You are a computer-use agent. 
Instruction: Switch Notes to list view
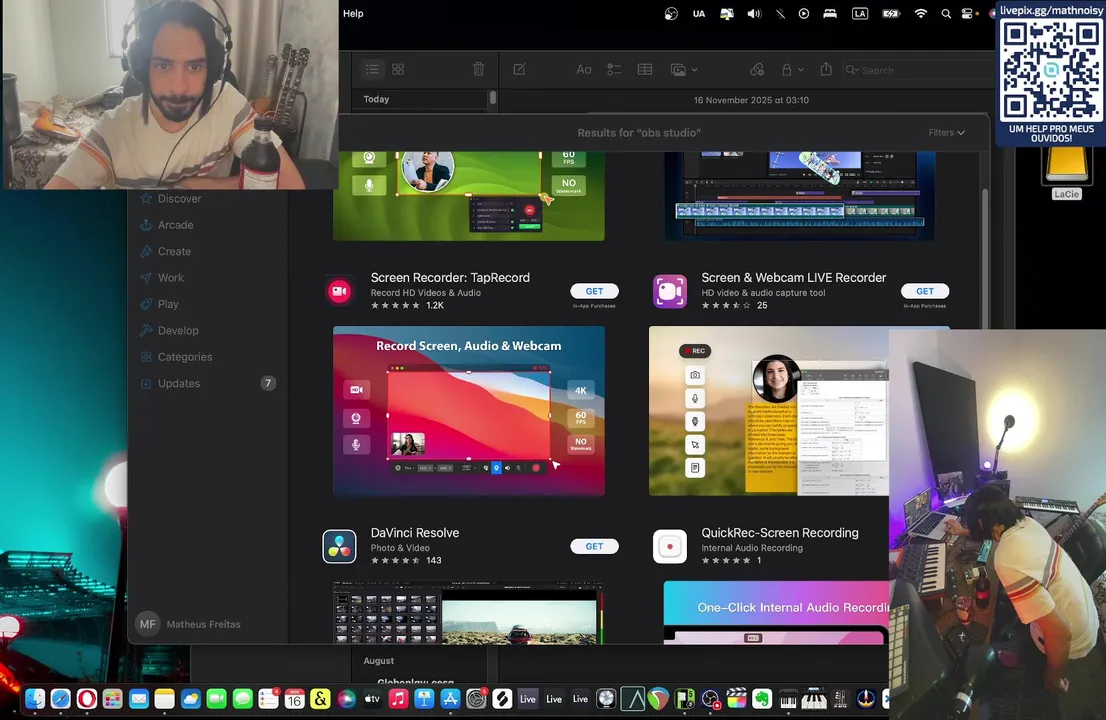[372, 69]
